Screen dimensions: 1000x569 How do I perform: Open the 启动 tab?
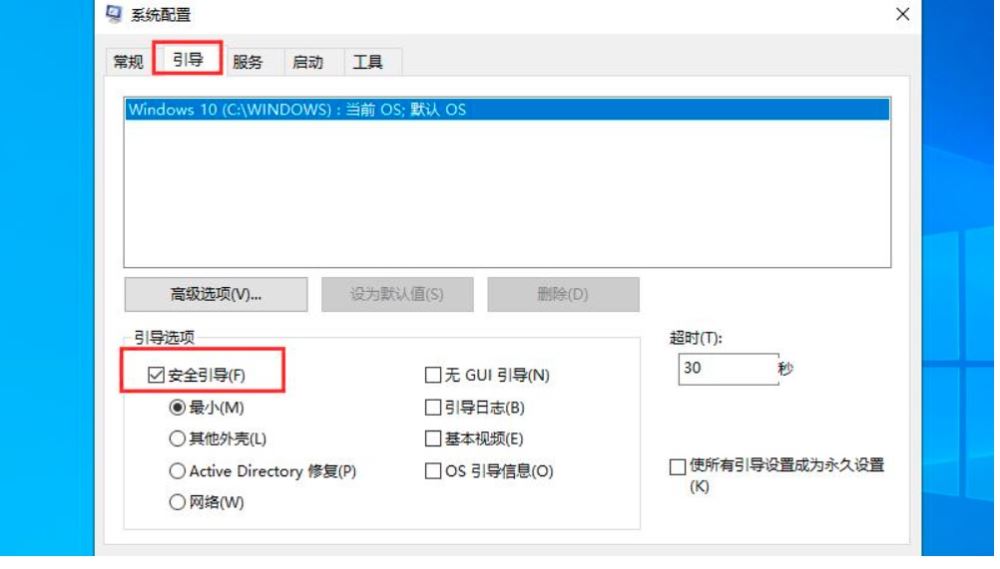tap(305, 62)
